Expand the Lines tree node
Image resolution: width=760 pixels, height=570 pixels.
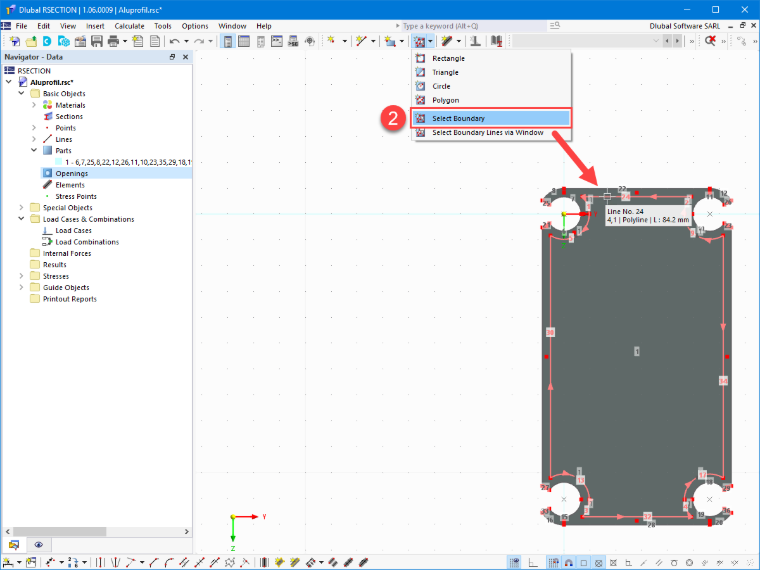click(x=34, y=139)
